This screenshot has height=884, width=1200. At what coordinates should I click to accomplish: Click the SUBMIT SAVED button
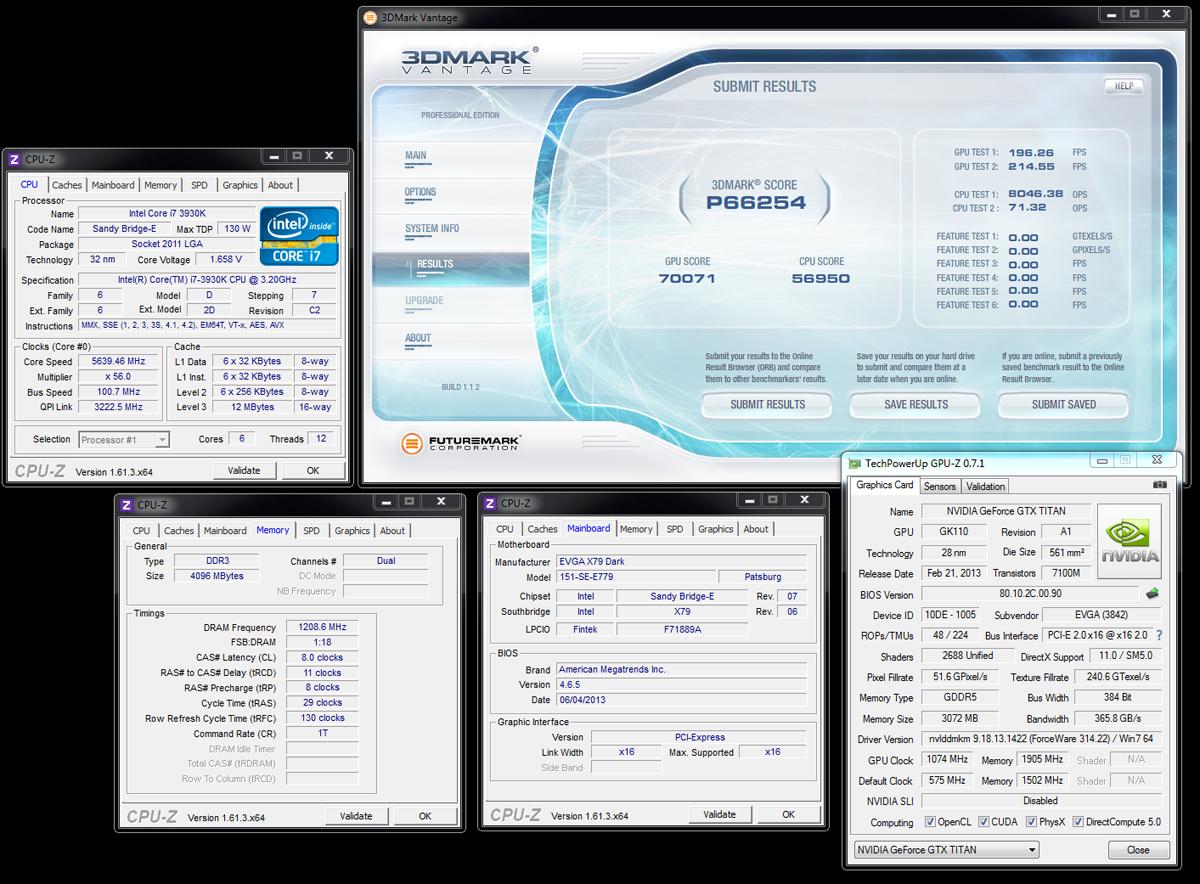[1064, 405]
